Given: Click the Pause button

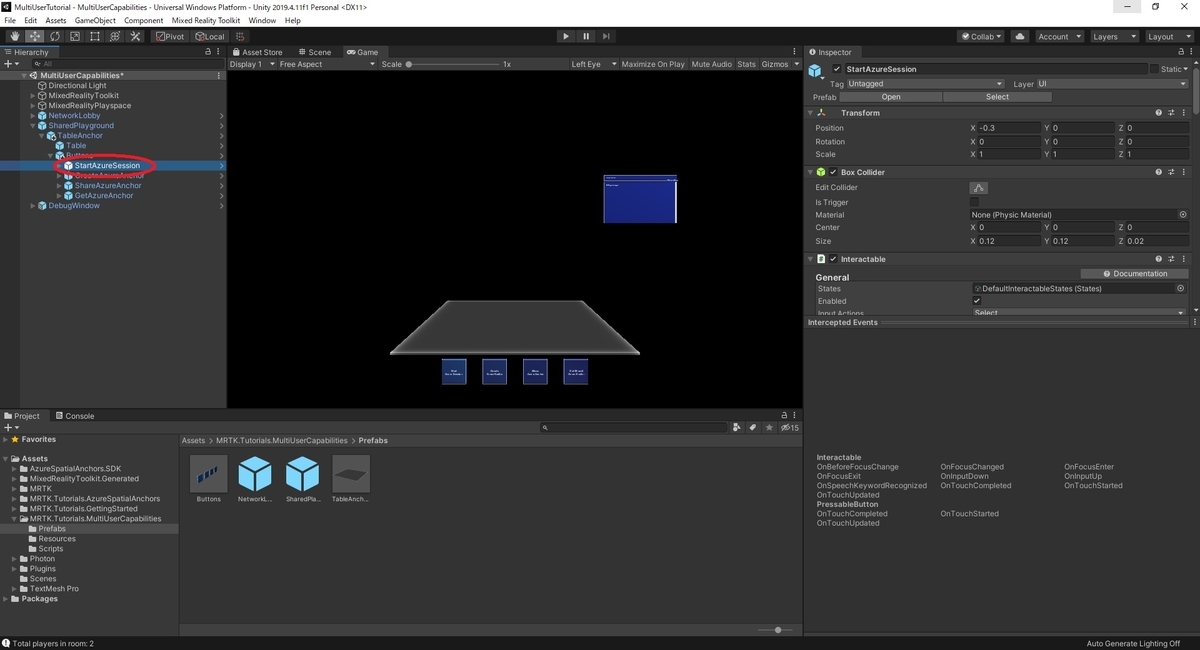Looking at the screenshot, I should click(x=586, y=36).
